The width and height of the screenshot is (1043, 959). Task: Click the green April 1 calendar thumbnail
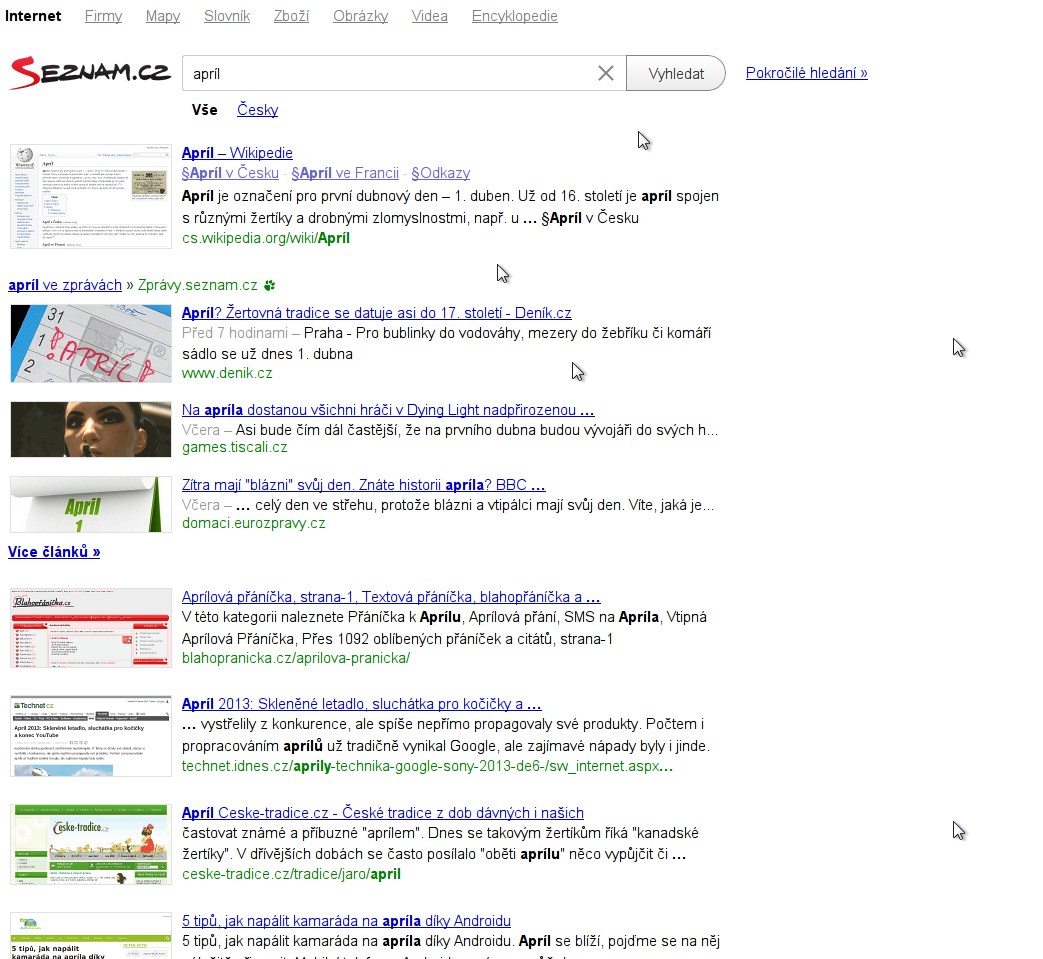[90, 504]
